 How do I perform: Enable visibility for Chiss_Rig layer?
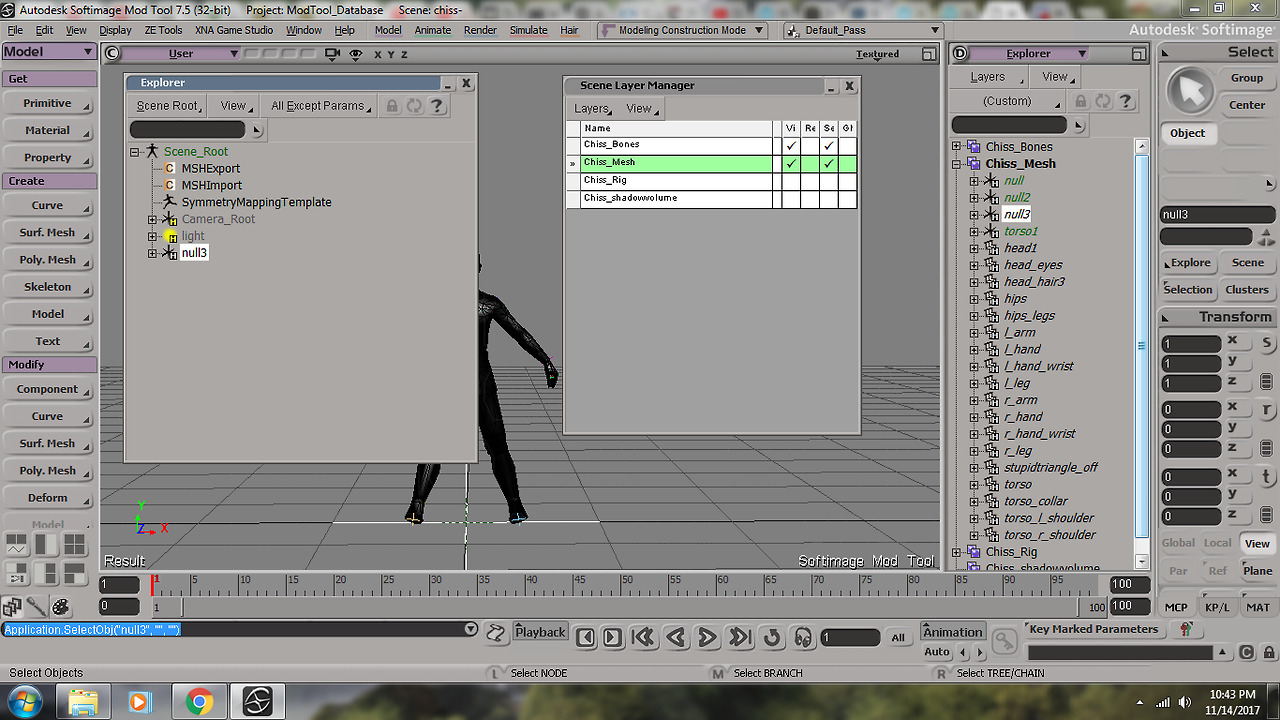point(791,181)
